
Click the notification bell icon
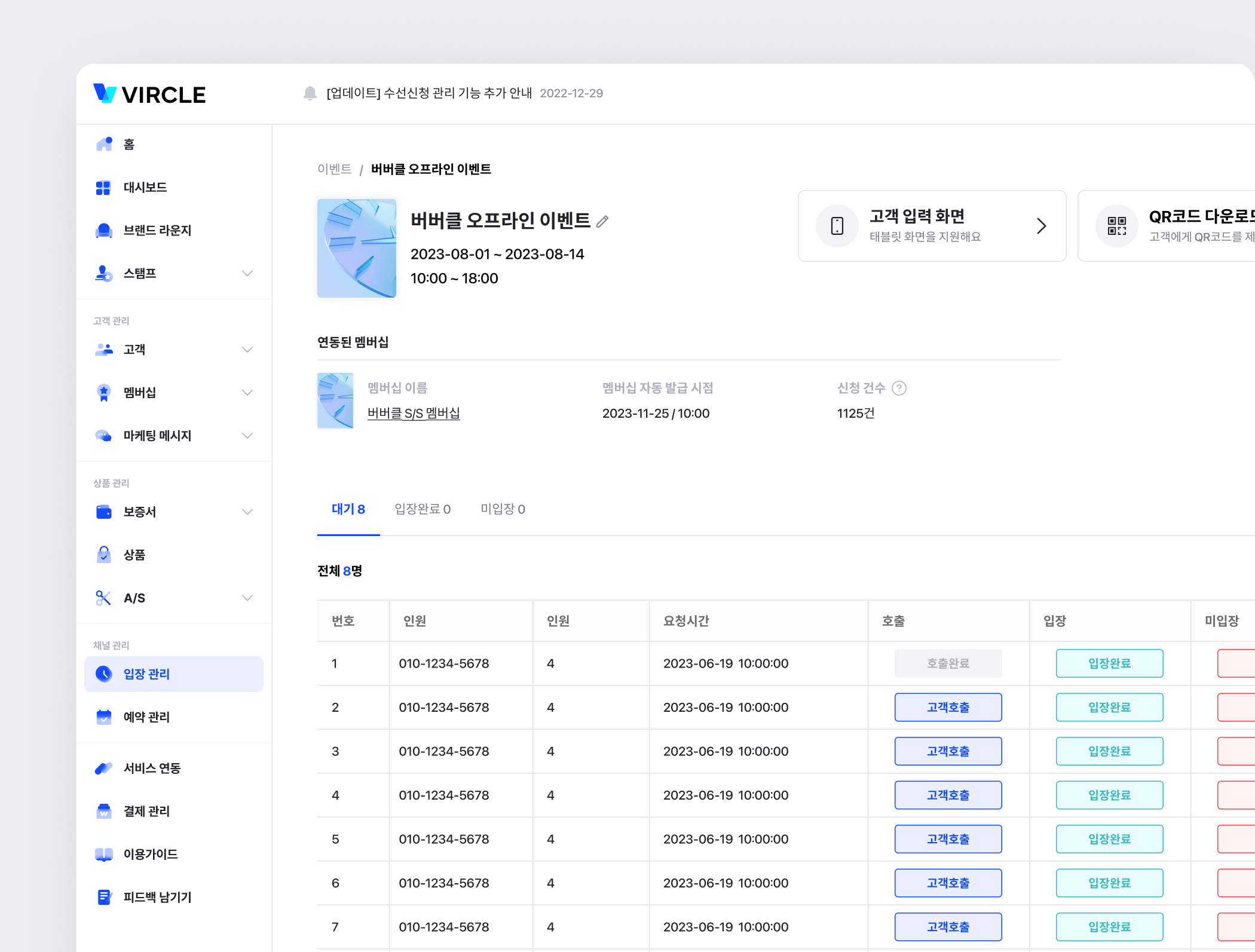pyautogui.click(x=310, y=93)
